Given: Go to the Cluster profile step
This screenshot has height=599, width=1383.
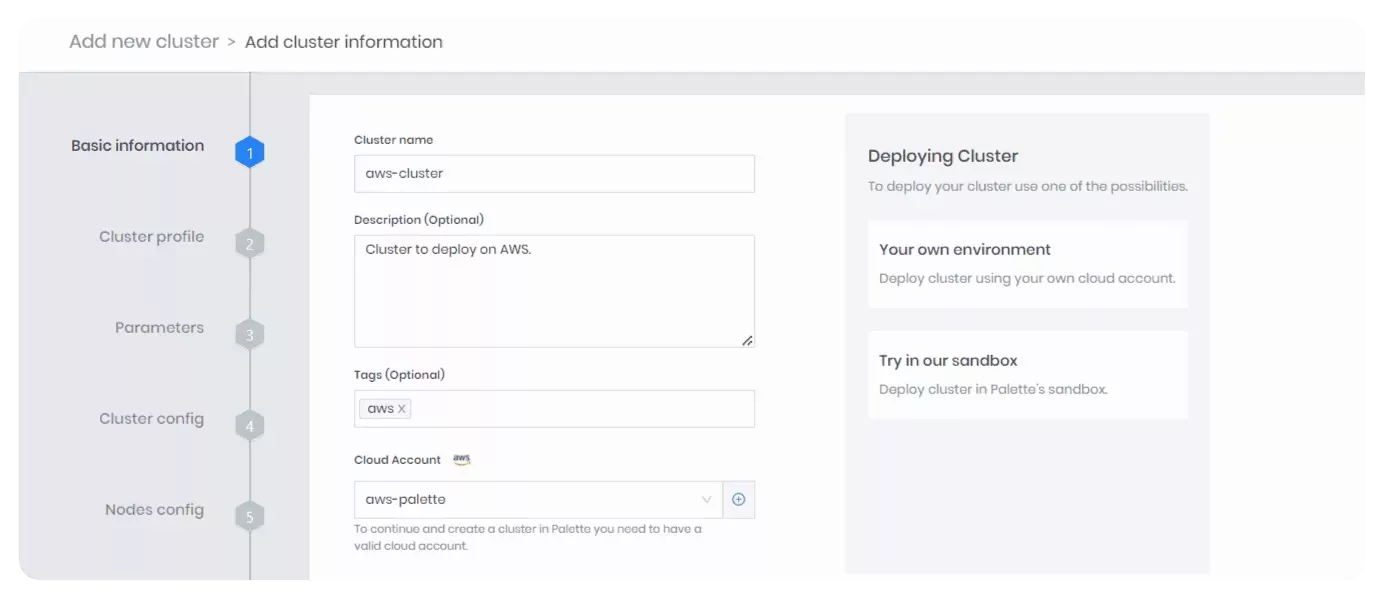Looking at the screenshot, I should [151, 237].
